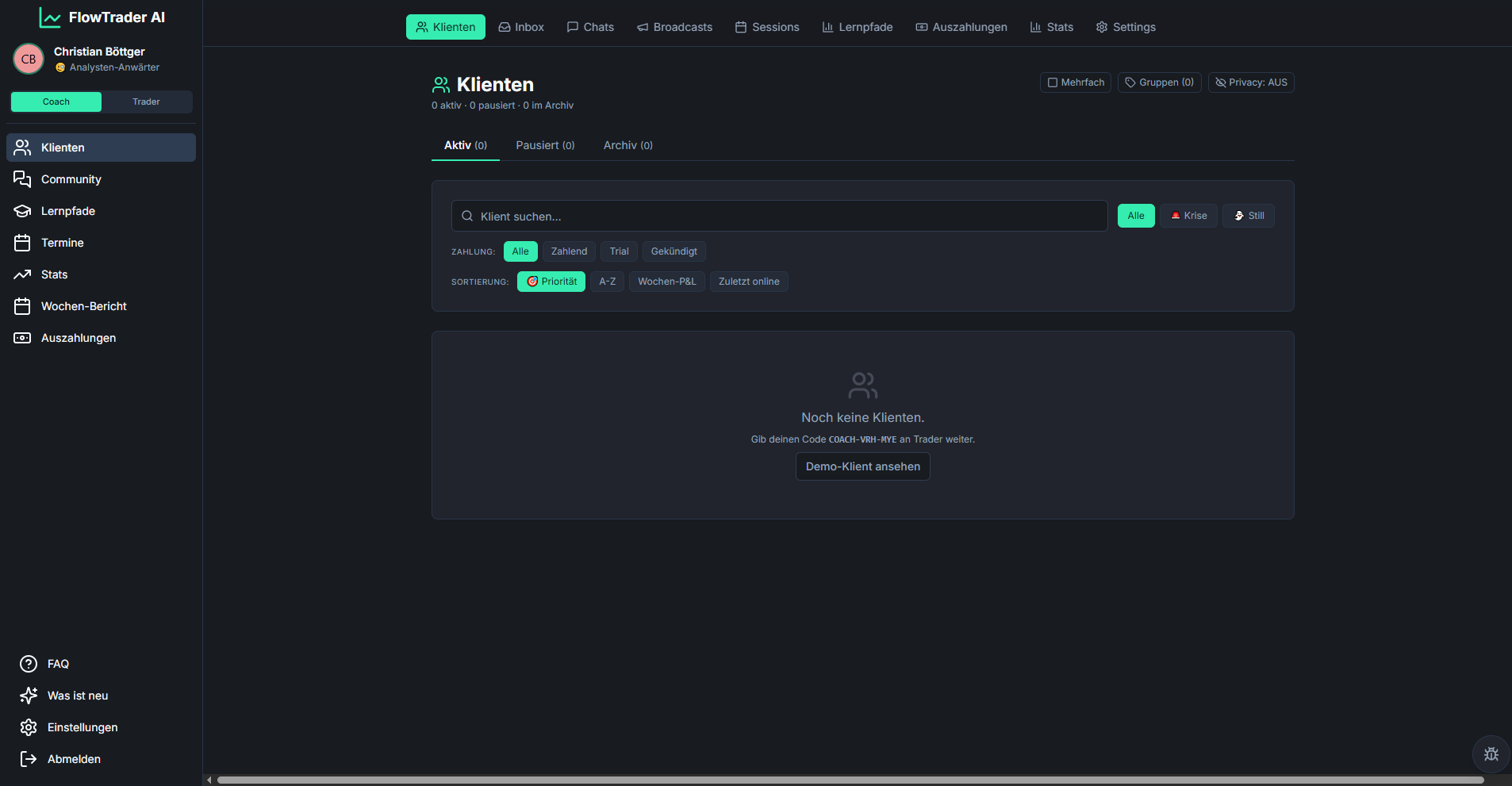Sort clients by Zuletzt online
The image size is (1512, 786).
[x=749, y=282]
